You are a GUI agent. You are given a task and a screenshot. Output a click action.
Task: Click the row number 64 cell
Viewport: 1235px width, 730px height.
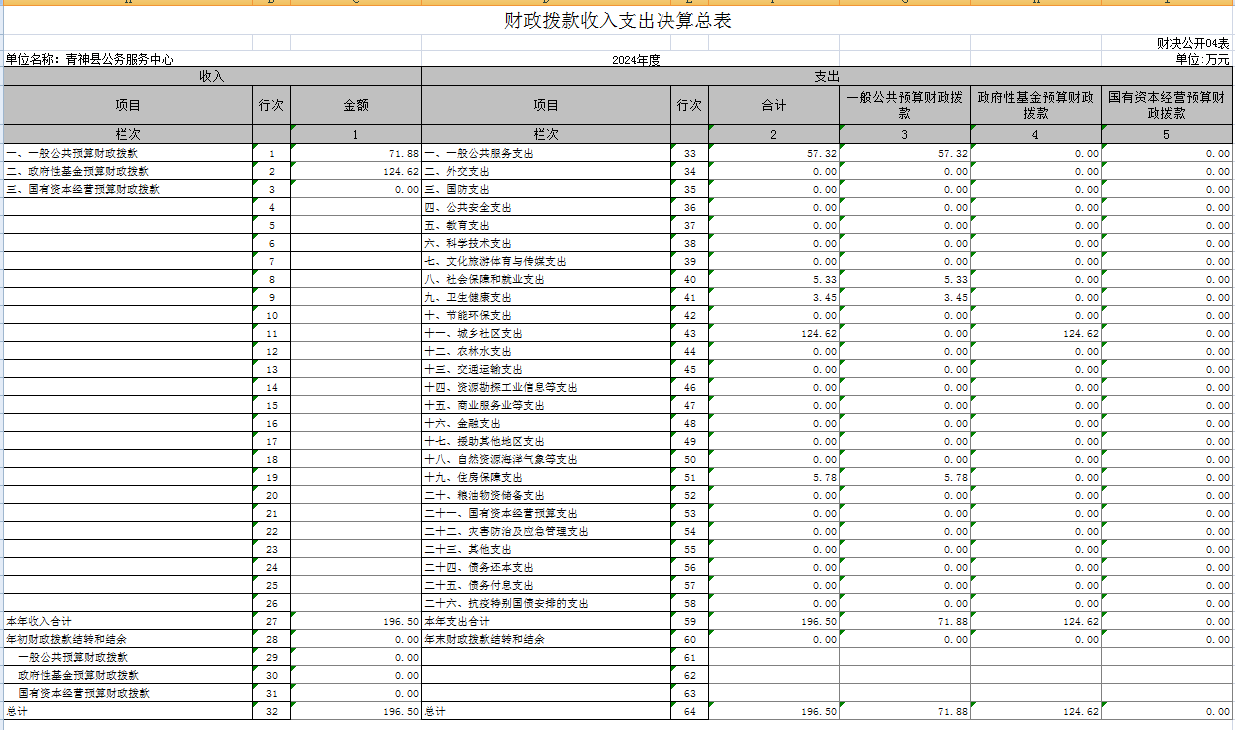coord(689,712)
